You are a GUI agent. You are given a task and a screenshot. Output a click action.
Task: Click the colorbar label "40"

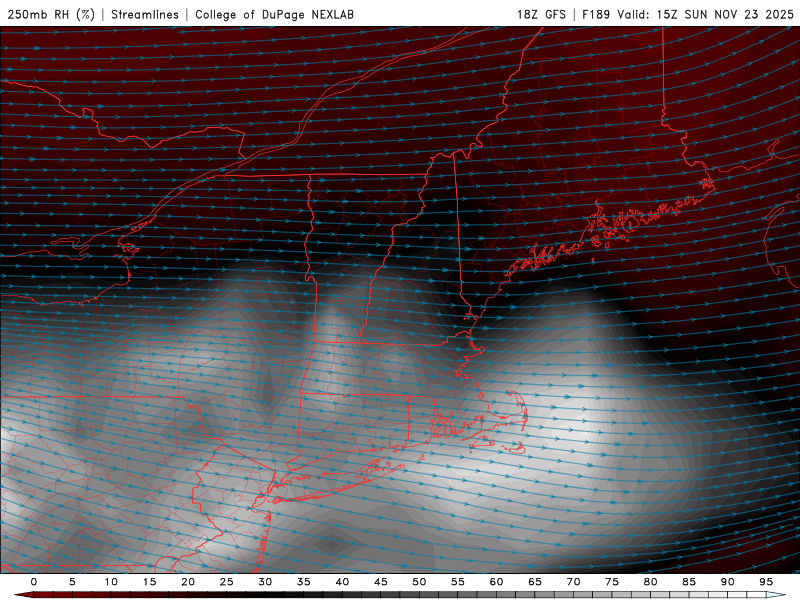pos(342,582)
